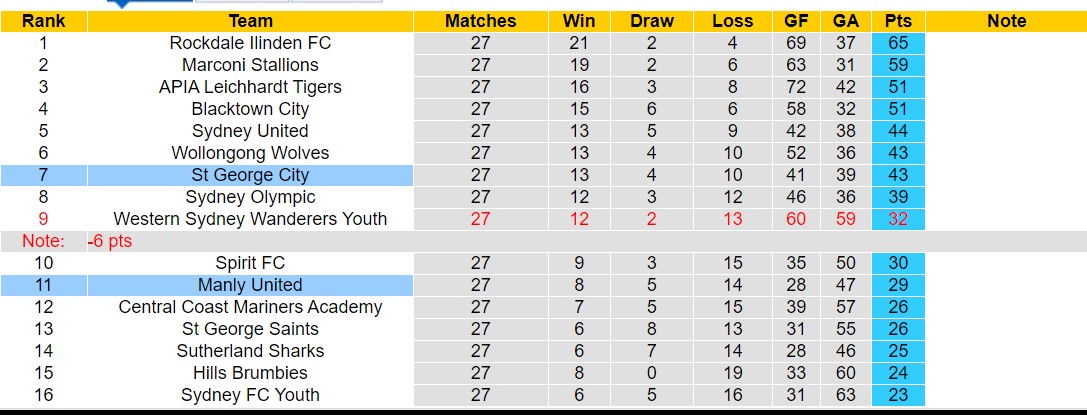Click Hills Brumbies team name
Viewport: 1087px width, 415px height.
point(250,373)
